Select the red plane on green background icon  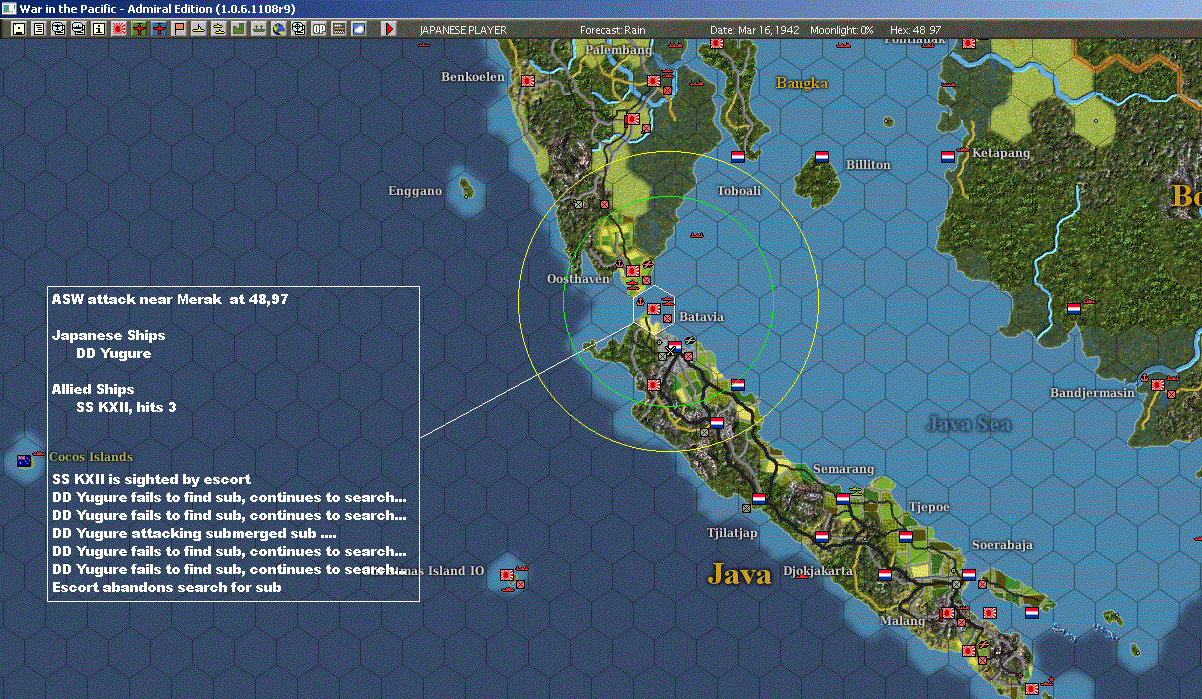click(139, 29)
